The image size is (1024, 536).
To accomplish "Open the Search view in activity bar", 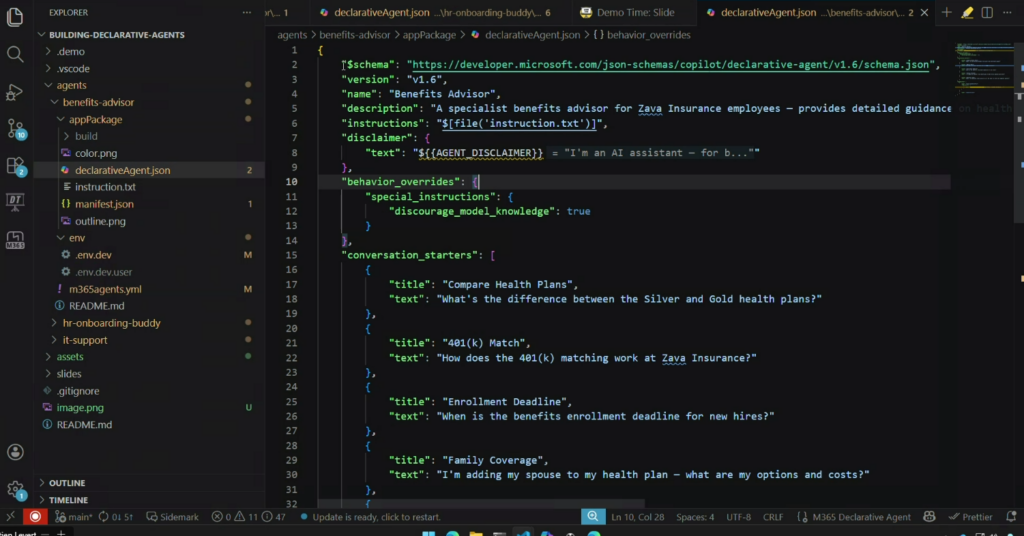I will tap(15, 53).
